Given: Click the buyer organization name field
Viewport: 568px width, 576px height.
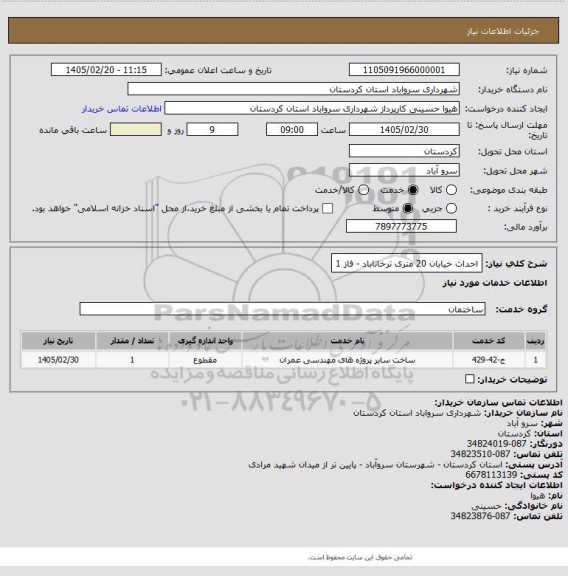Looking at the screenshot, I should pyautogui.click(x=294, y=89).
